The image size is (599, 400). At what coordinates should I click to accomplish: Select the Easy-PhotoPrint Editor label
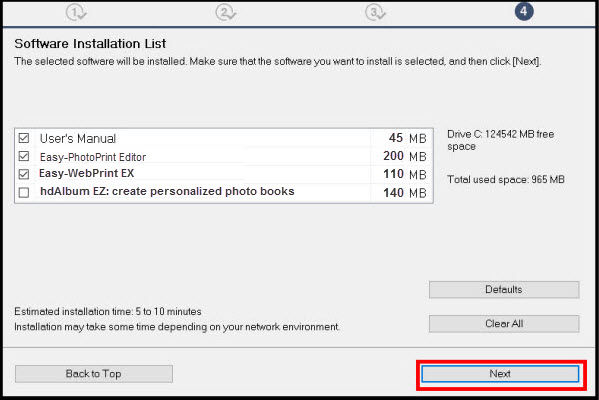(x=93, y=157)
